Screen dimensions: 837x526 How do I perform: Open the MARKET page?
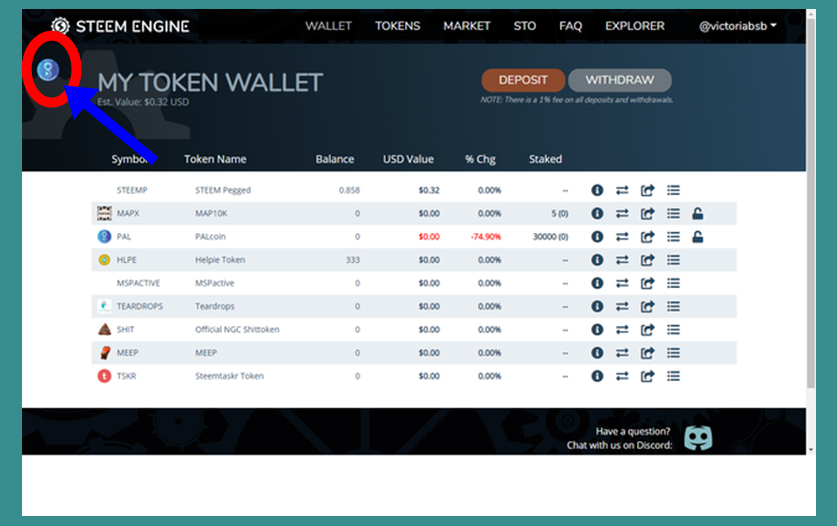pos(467,26)
